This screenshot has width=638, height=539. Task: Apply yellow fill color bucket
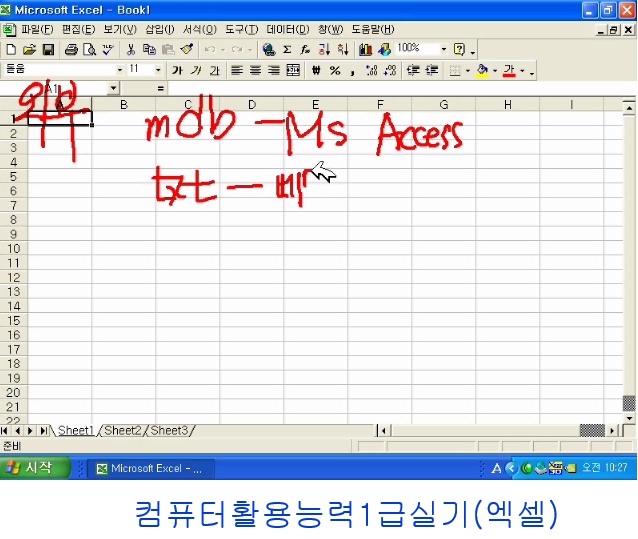pos(483,71)
